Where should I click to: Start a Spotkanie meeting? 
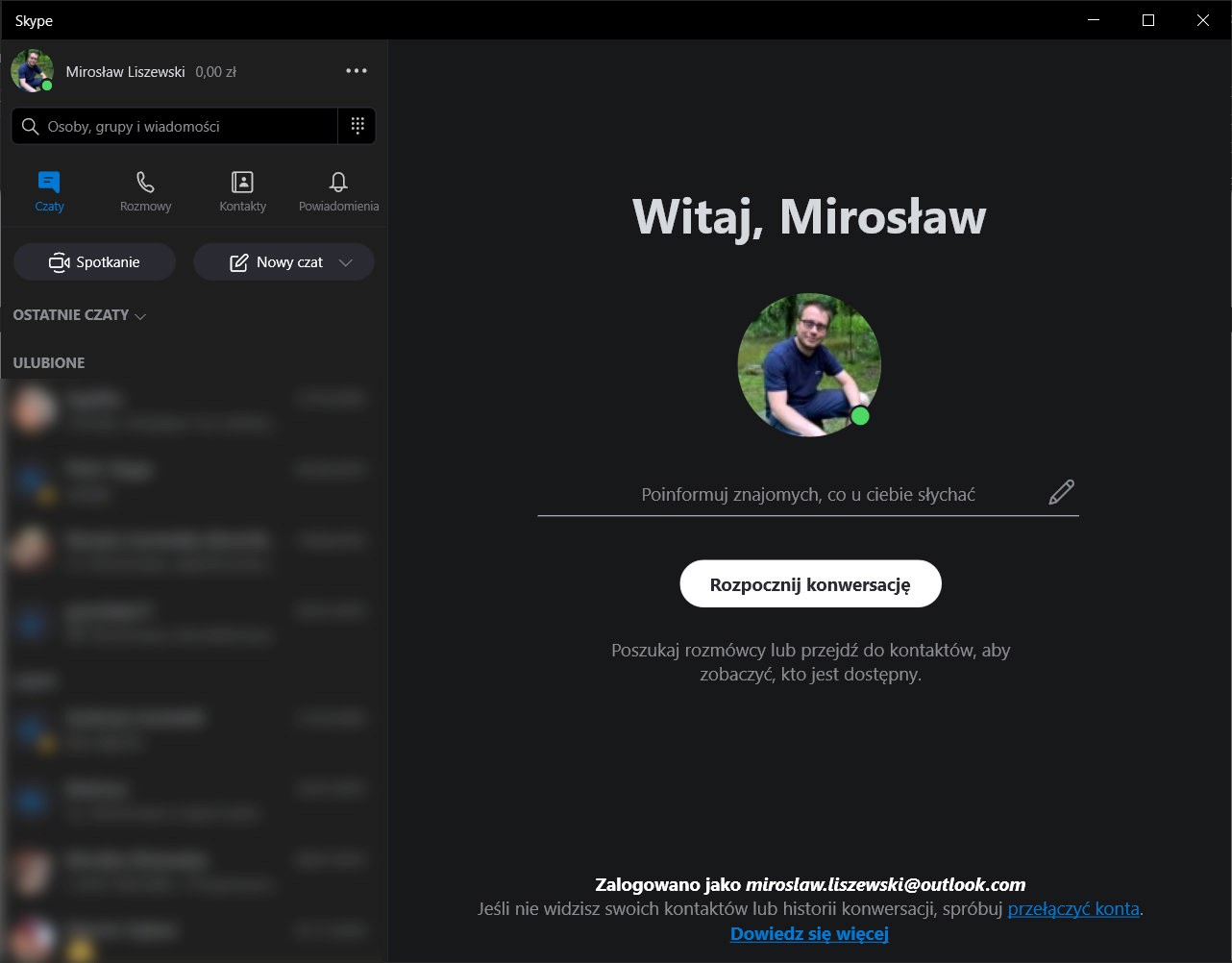(94, 262)
